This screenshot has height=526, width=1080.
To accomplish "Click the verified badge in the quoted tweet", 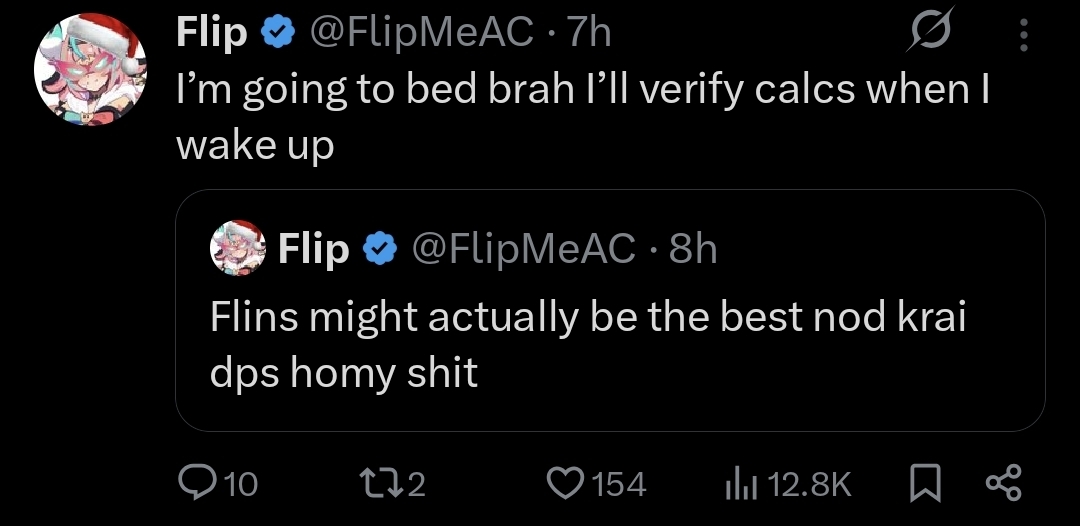I will click(380, 249).
